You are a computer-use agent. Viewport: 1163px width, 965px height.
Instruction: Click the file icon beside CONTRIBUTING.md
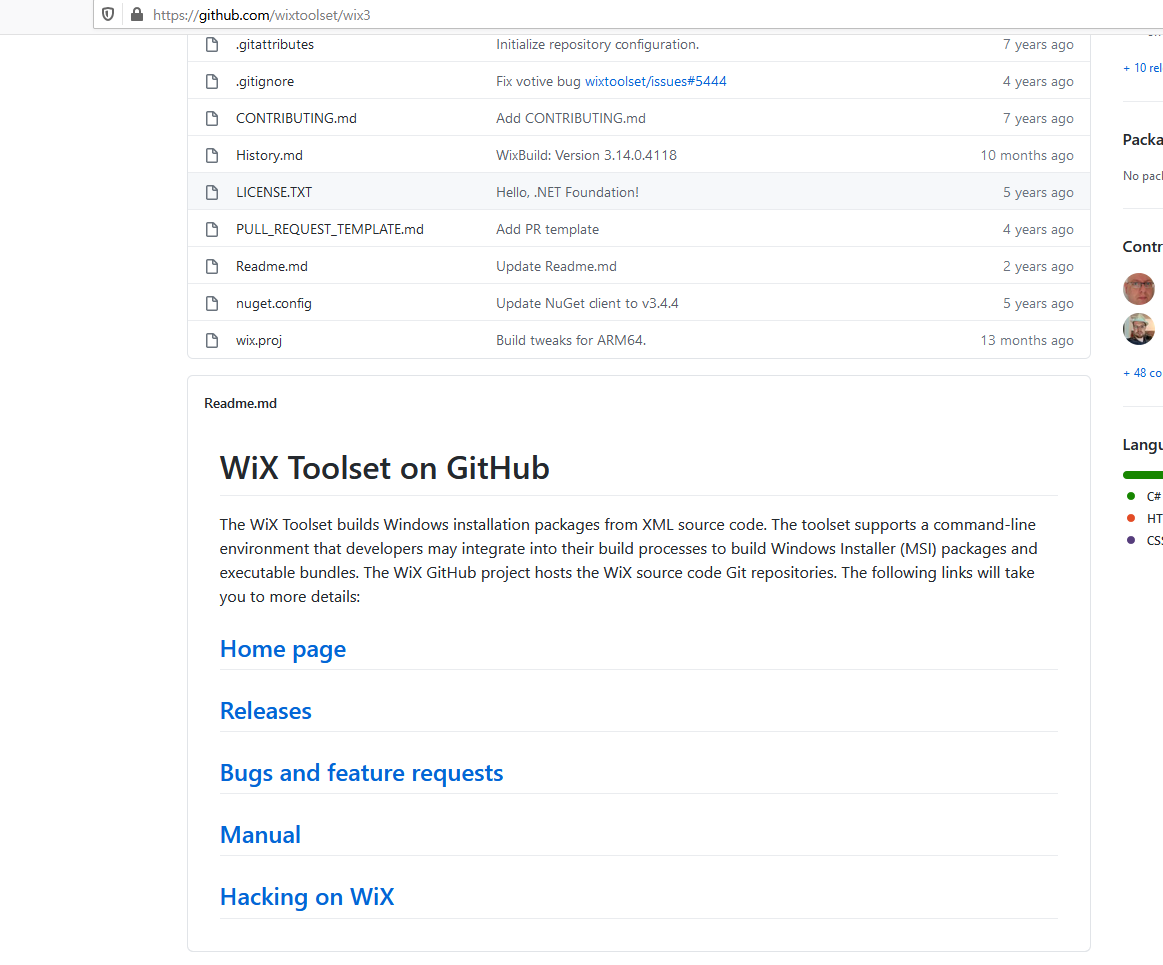pos(212,119)
